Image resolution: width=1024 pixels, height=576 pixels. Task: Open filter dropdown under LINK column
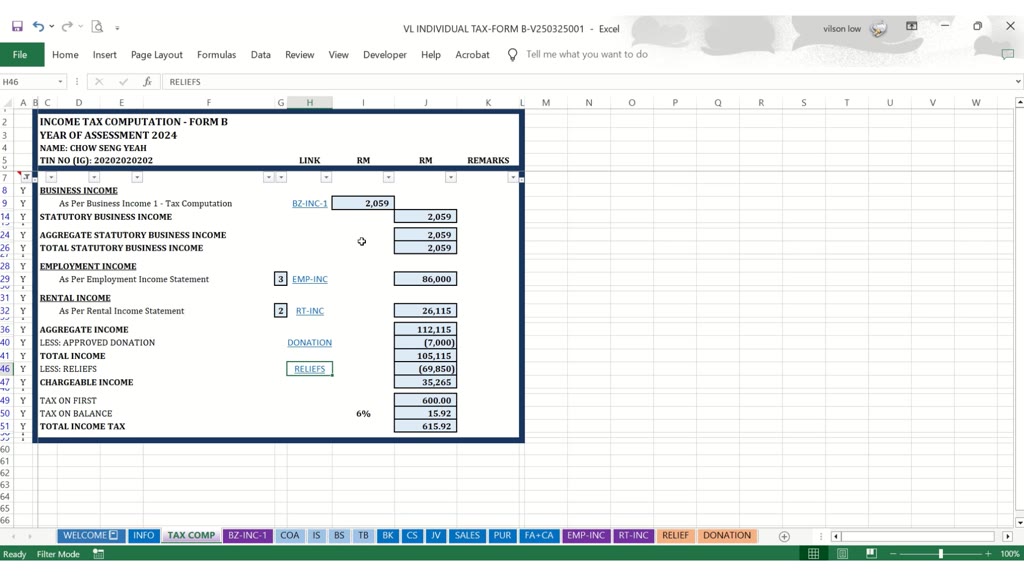pos(326,177)
